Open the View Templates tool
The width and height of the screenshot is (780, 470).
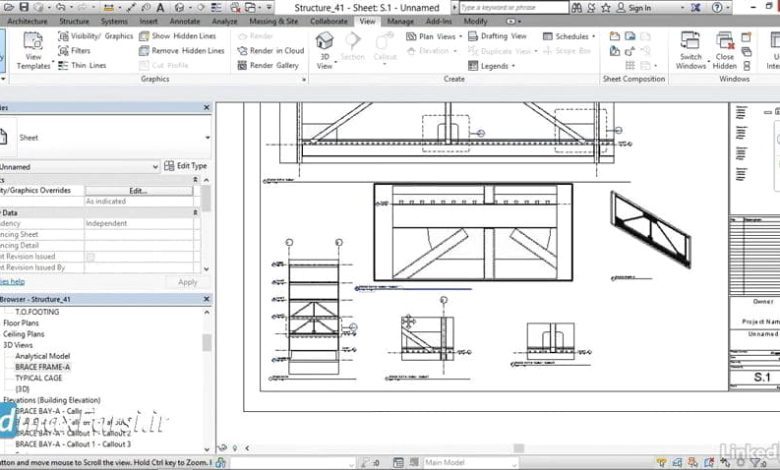point(33,51)
